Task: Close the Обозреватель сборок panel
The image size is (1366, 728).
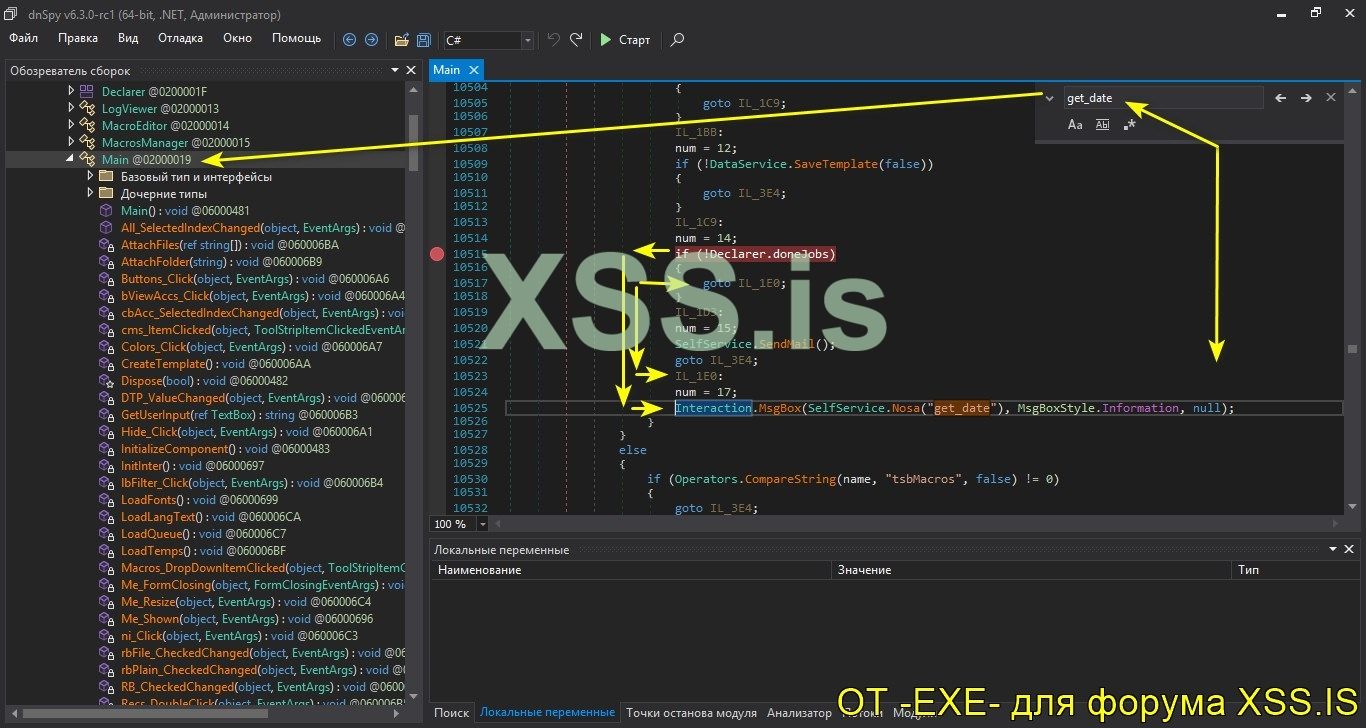Action: 410,71
